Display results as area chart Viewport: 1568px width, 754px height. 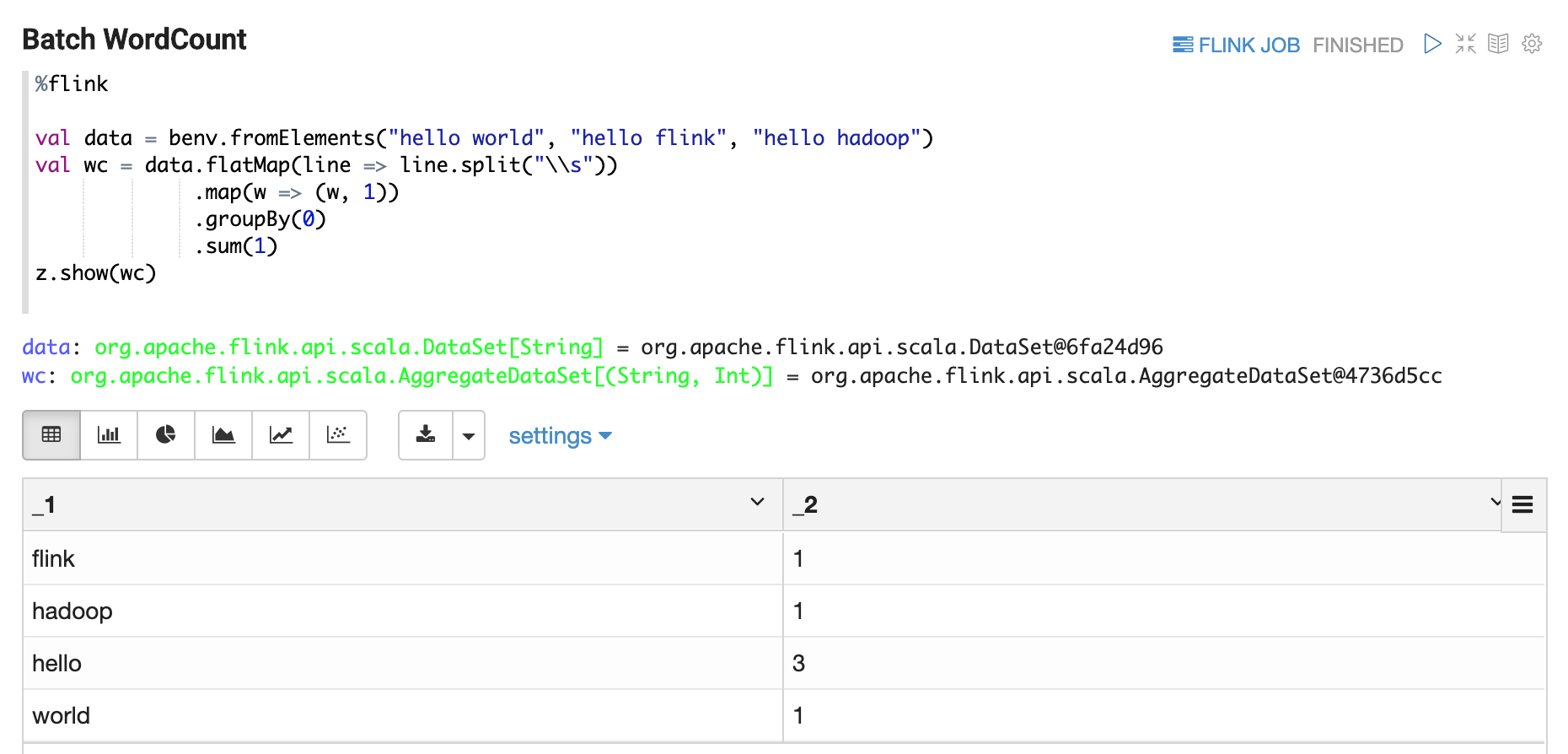click(x=223, y=435)
